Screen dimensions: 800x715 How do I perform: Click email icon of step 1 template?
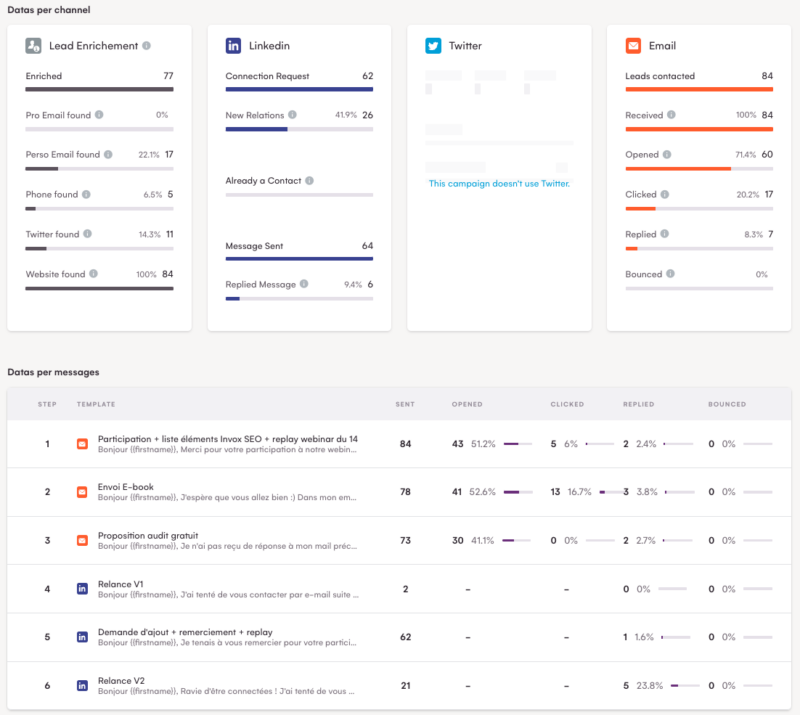(82, 444)
